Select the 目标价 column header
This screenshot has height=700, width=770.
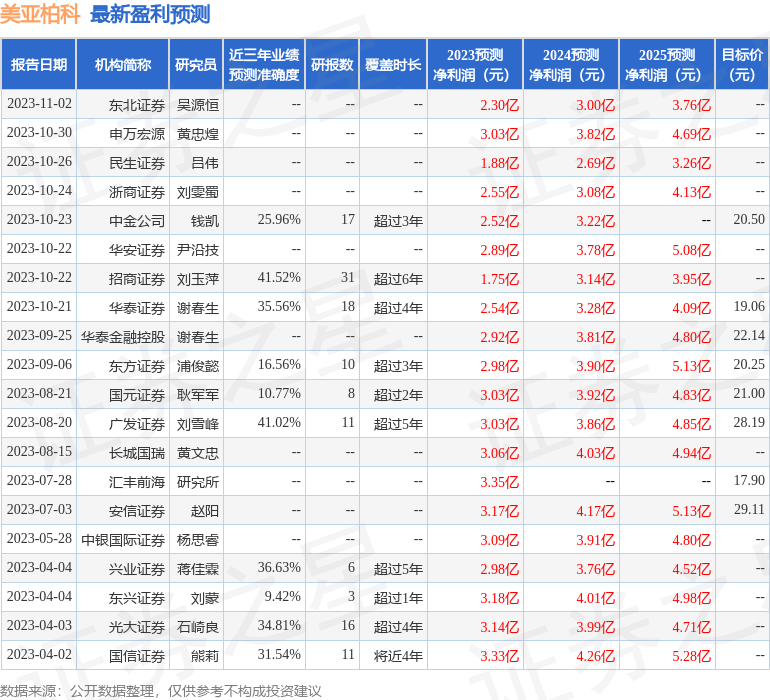pyautogui.click(x=742, y=64)
